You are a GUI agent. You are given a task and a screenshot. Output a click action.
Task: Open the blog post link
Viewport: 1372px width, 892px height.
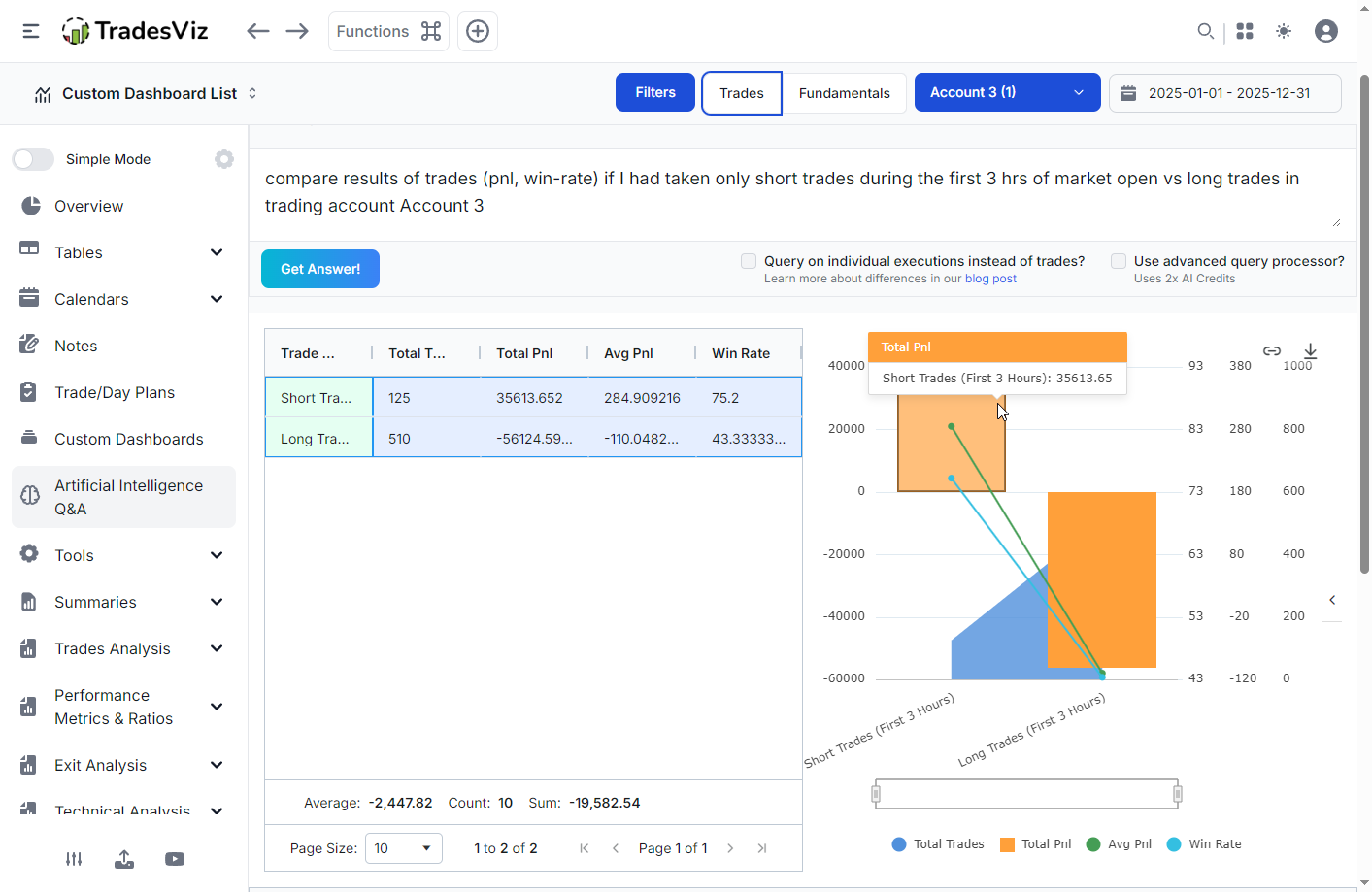989,278
